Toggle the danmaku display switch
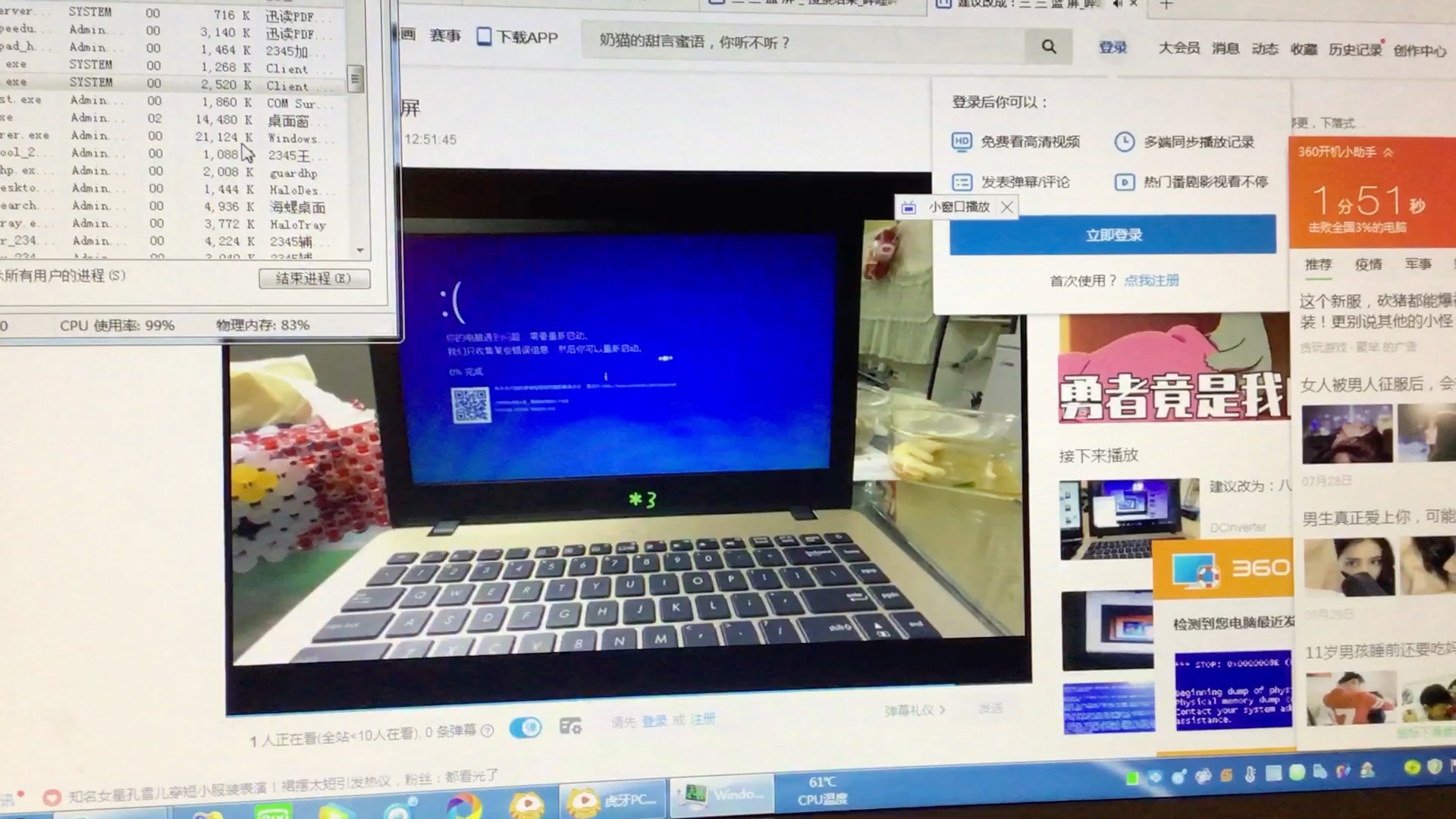The image size is (1456, 819). [x=525, y=727]
